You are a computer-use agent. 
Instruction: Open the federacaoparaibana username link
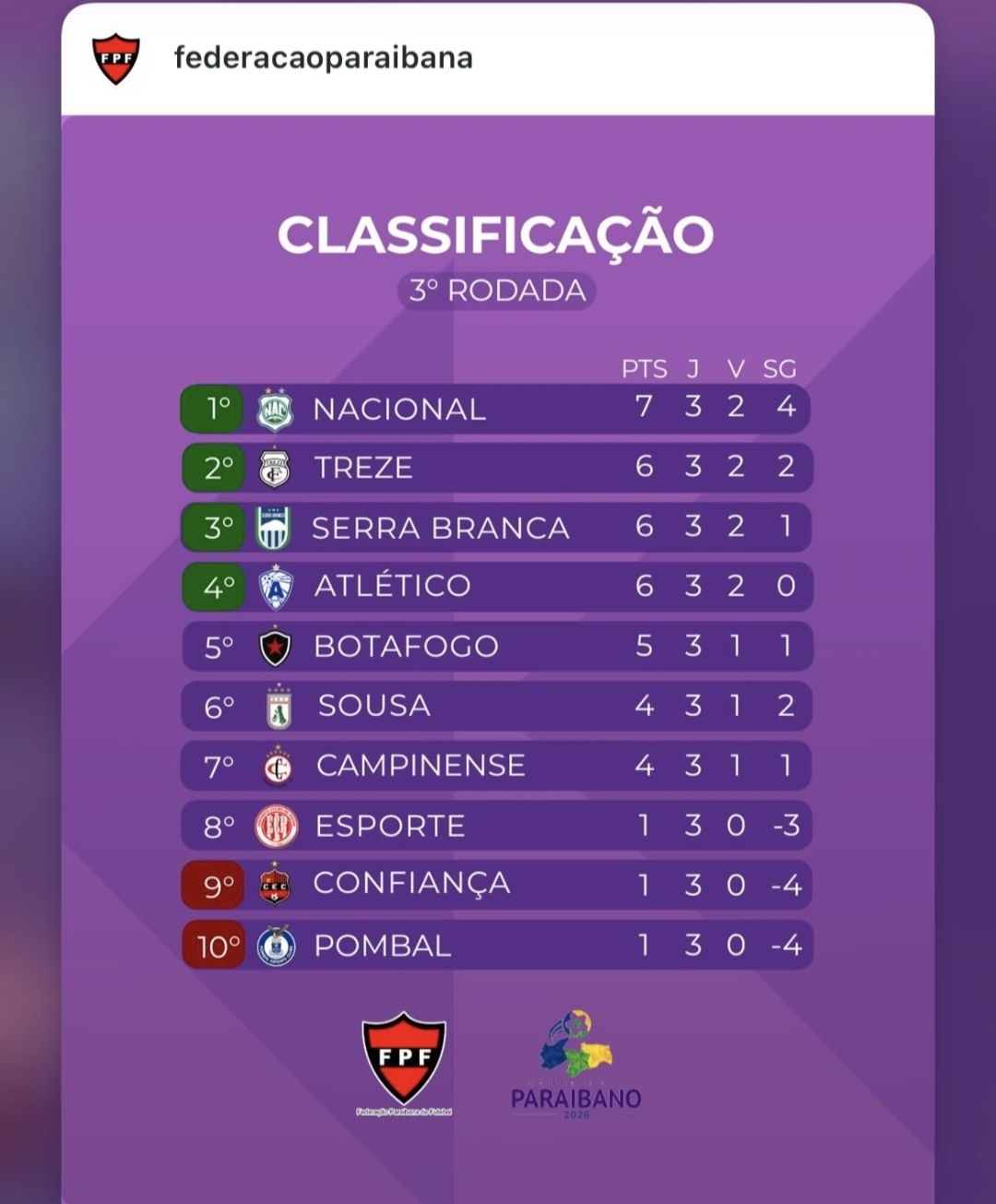(323, 58)
